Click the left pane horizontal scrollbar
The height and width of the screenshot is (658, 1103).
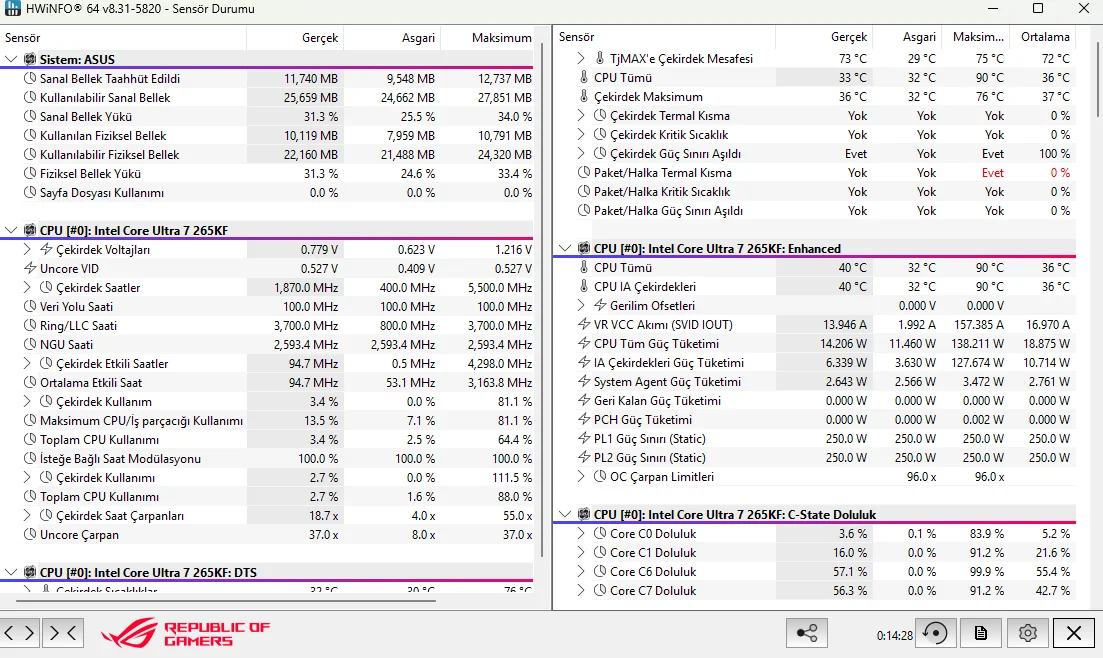coord(225,601)
